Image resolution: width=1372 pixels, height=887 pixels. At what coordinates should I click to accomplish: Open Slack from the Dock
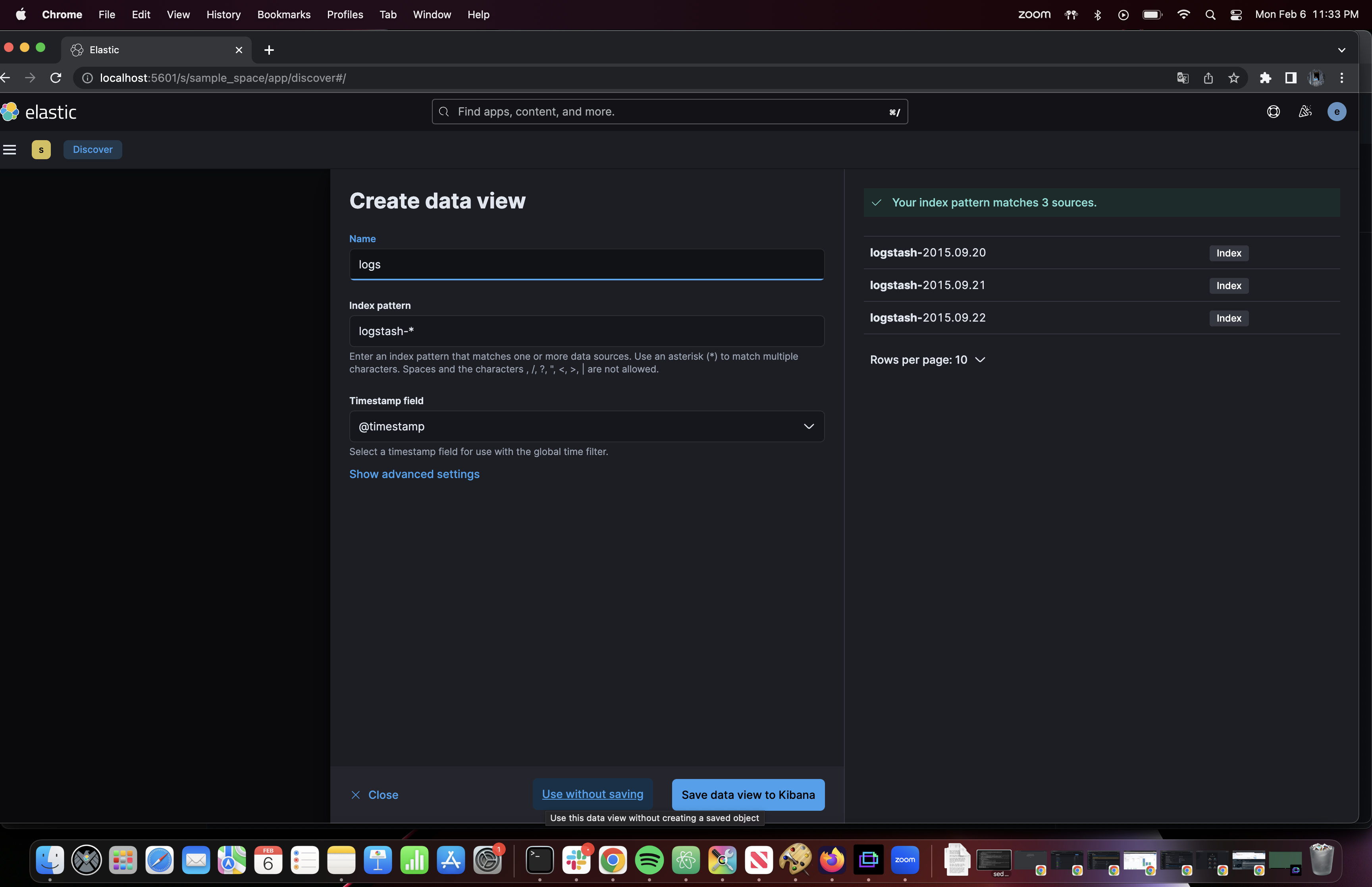(576, 859)
